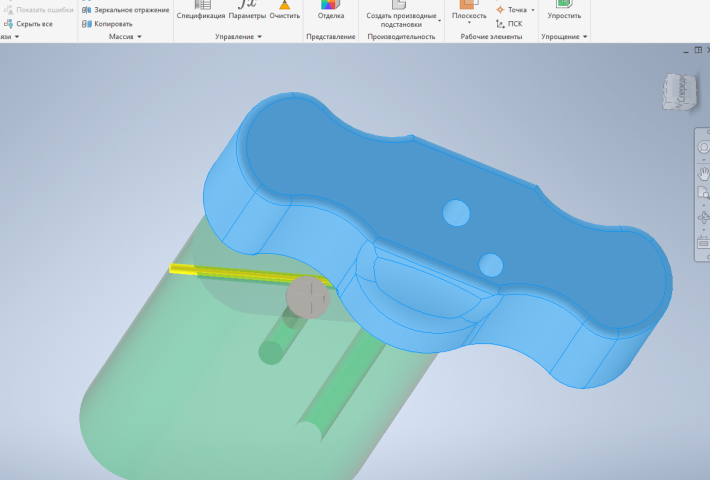Click Create Derived Substitutes (Создать производные подстановки)
Viewport: 710px width, 480px height.
[x=401, y=14]
